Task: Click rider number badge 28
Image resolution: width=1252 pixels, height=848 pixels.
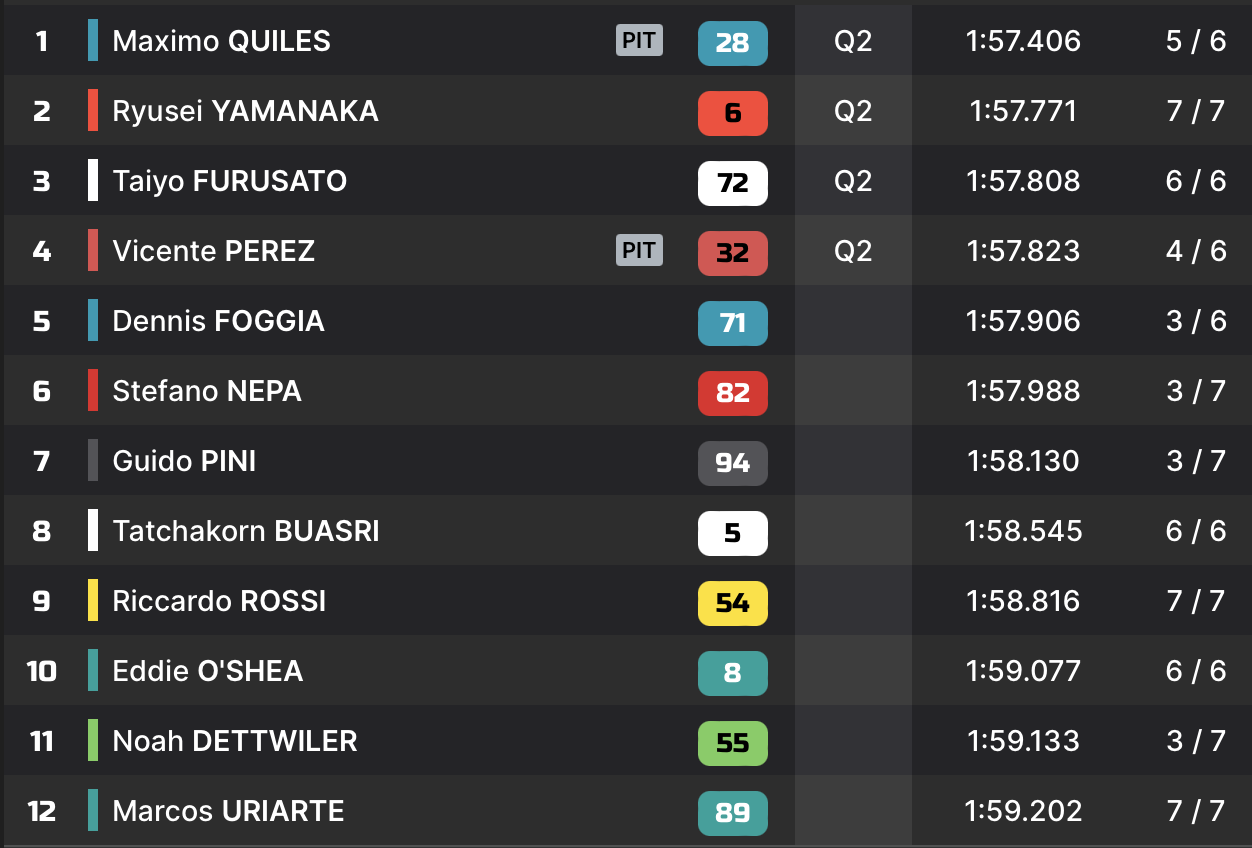Action: (x=732, y=42)
